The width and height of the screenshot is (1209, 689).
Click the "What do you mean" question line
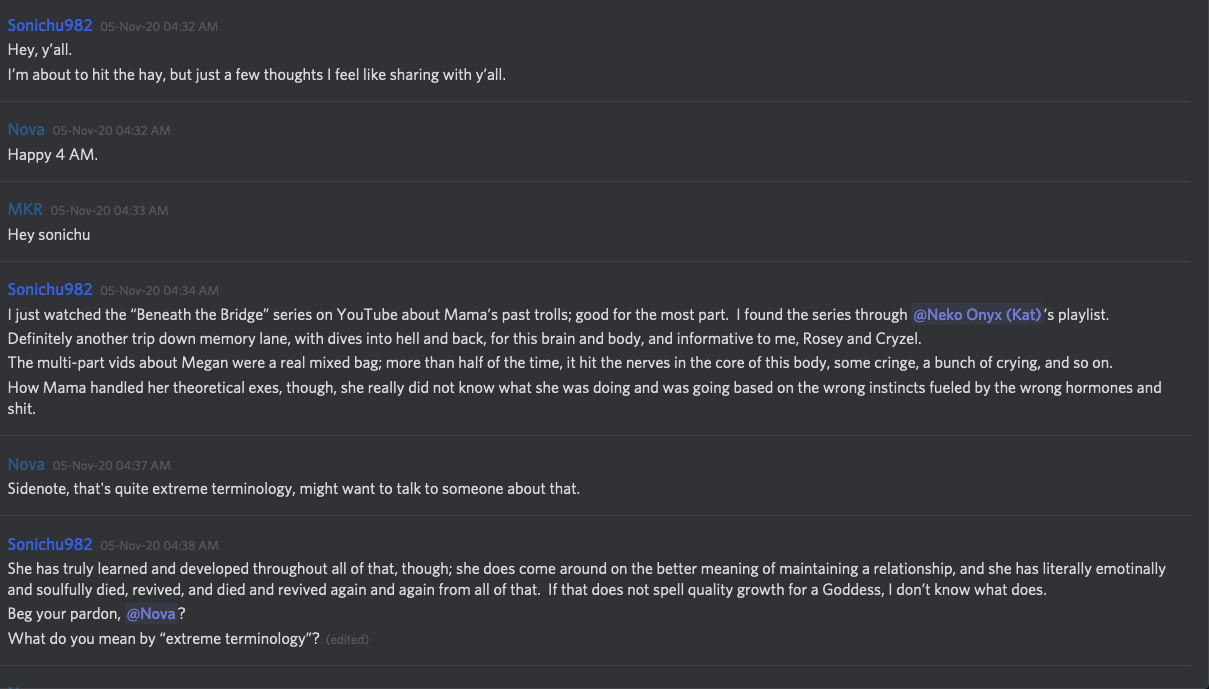pos(163,638)
